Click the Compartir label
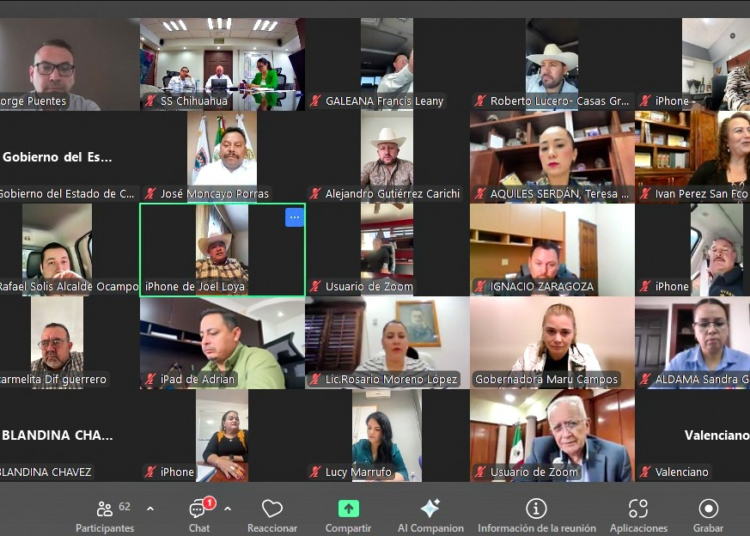750x536 pixels. 348,528
